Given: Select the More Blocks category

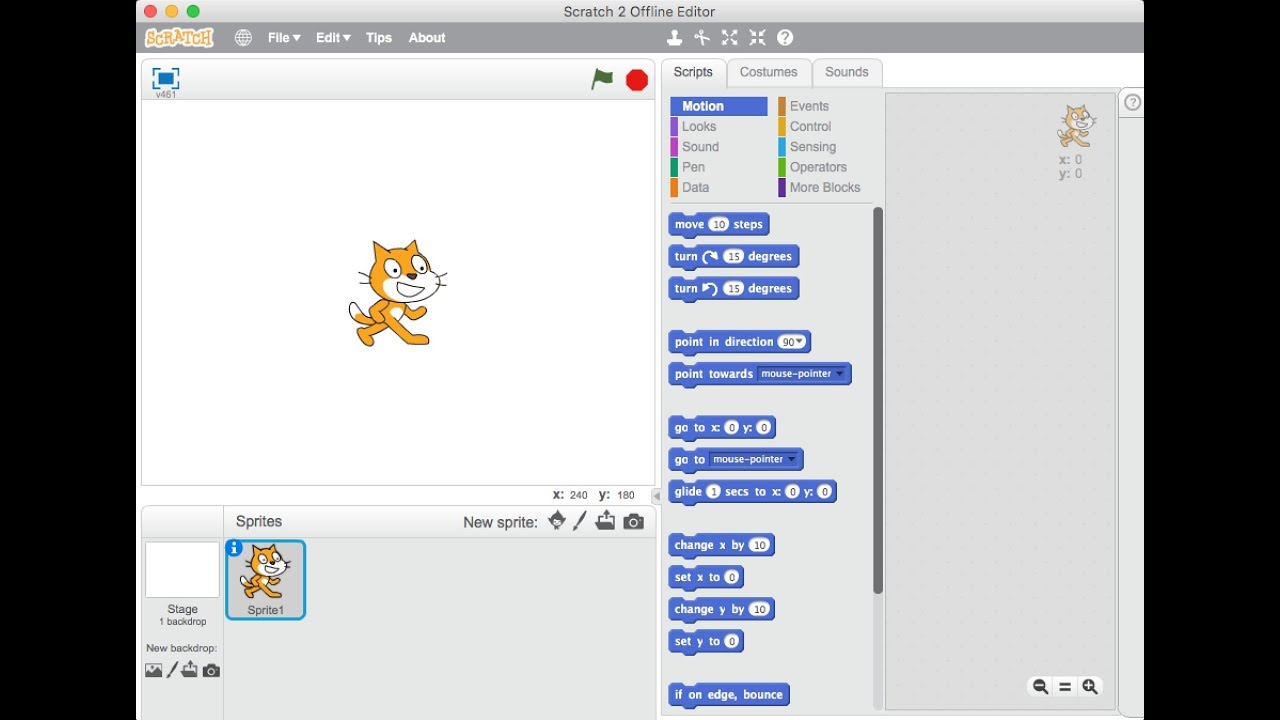Looking at the screenshot, I should (826, 187).
